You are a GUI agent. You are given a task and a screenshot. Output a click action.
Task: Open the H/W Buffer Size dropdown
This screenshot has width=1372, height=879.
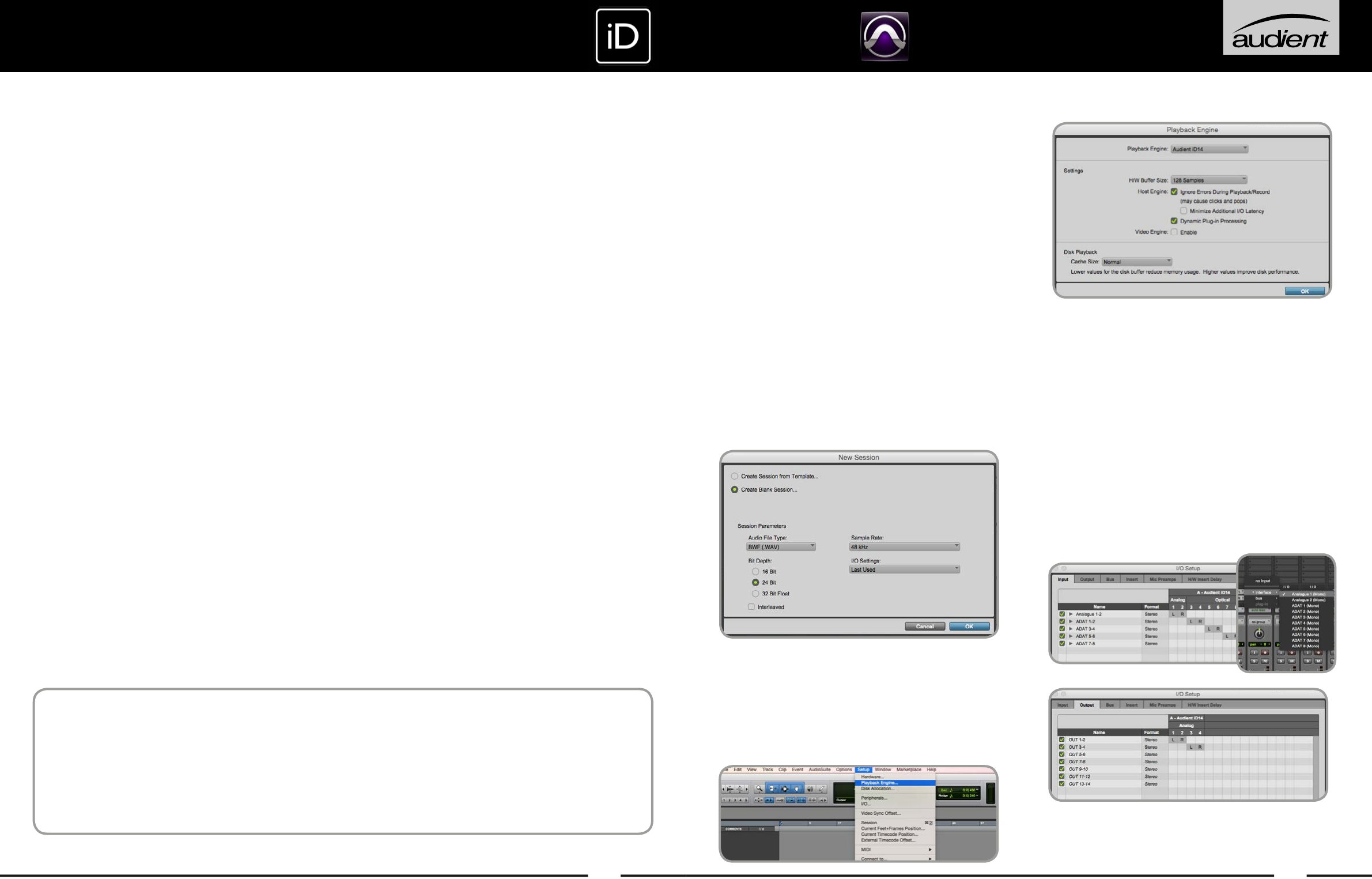(1209, 180)
